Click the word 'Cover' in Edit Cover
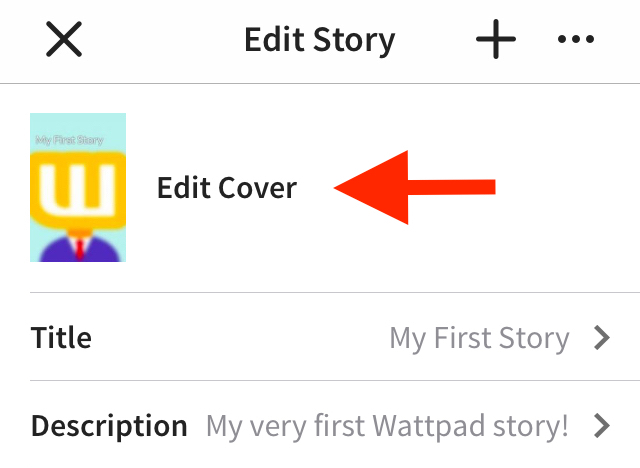Viewport: 640px width, 468px height. [x=258, y=188]
